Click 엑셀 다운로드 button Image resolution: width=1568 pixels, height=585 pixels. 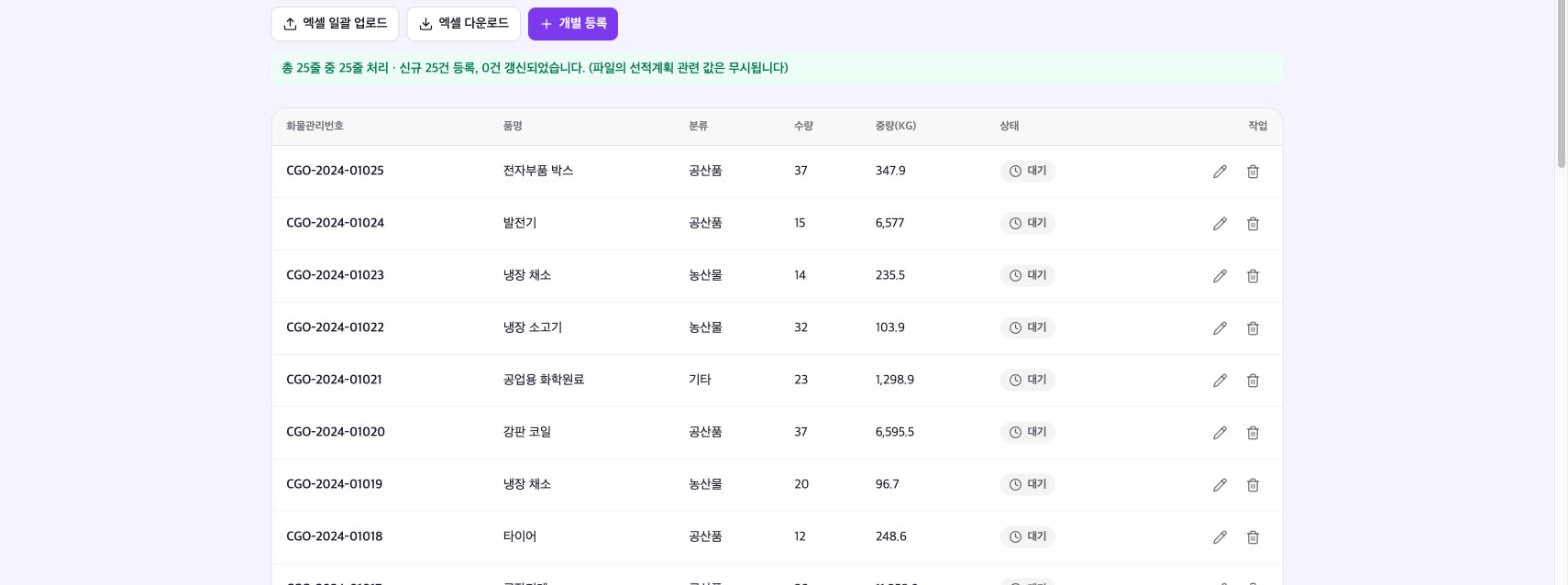[464, 24]
